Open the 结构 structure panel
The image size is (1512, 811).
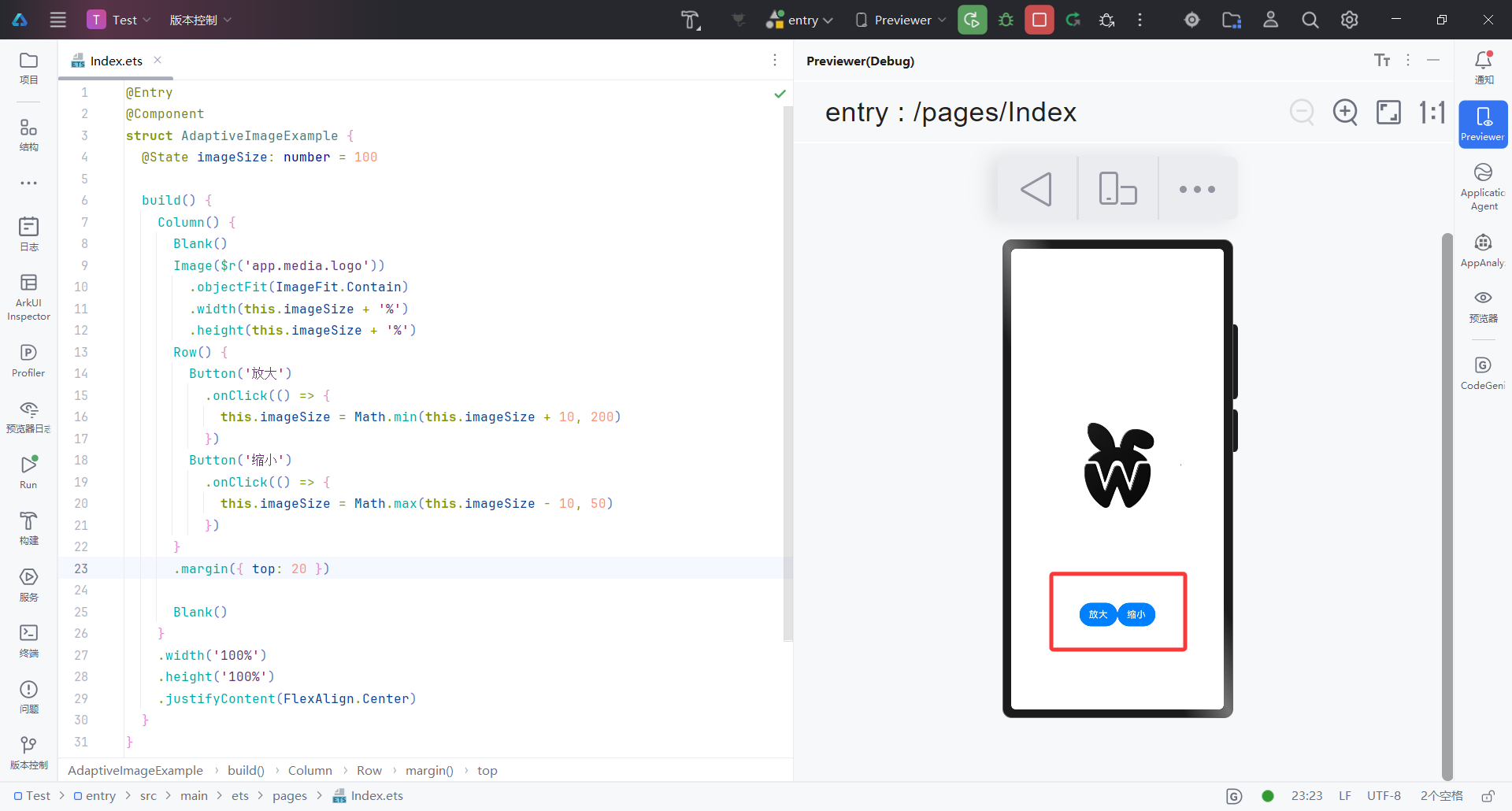point(28,135)
